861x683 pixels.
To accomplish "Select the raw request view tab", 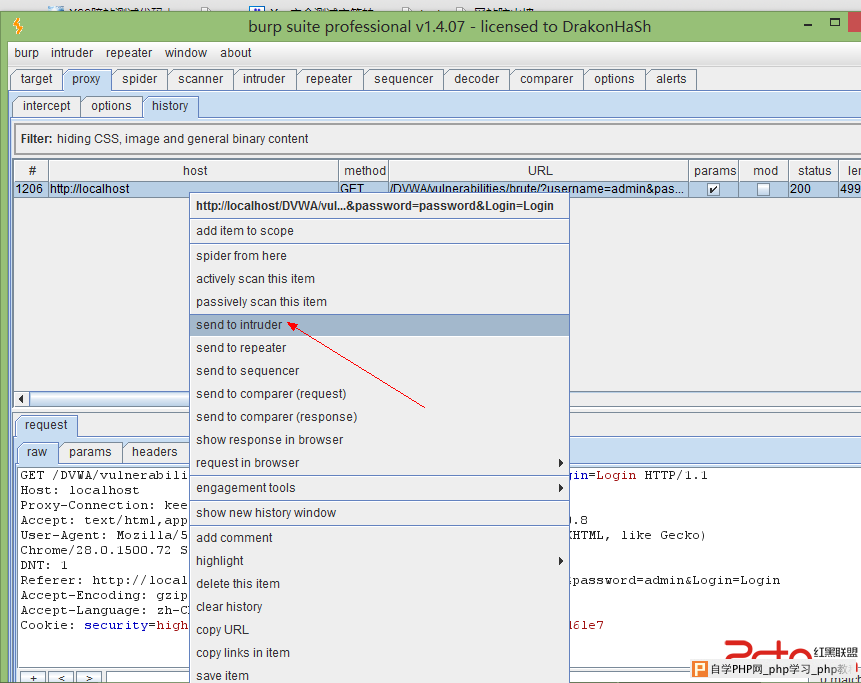I will pos(37,452).
